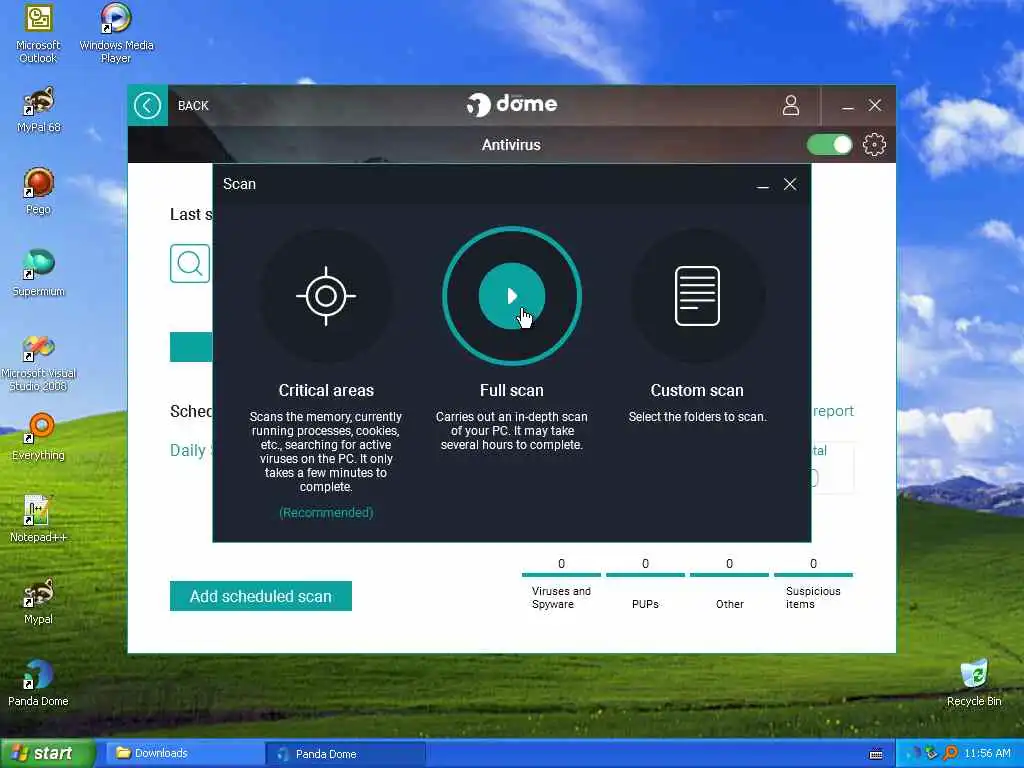
Task: Choose the Critical areas crosshair icon
Action: [x=326, y=296]
